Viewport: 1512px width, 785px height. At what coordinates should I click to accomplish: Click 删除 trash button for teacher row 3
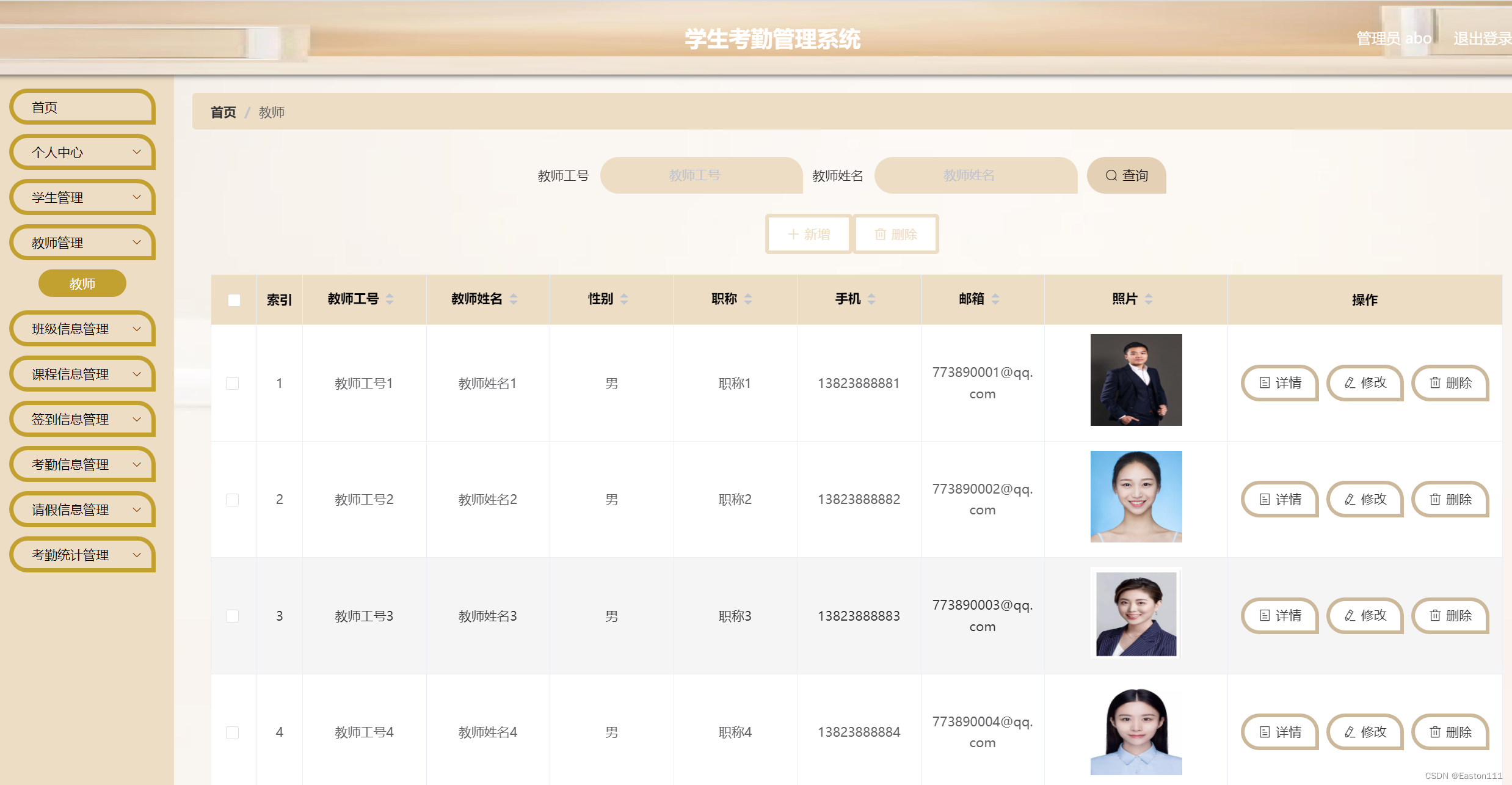(x=1450, y=616)
